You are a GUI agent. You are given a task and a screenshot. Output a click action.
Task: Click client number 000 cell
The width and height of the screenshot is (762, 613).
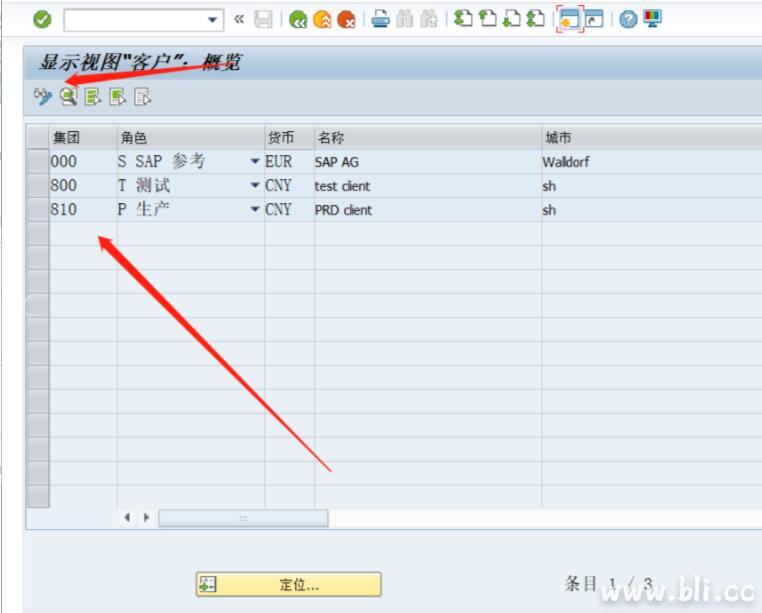point(83,161)
